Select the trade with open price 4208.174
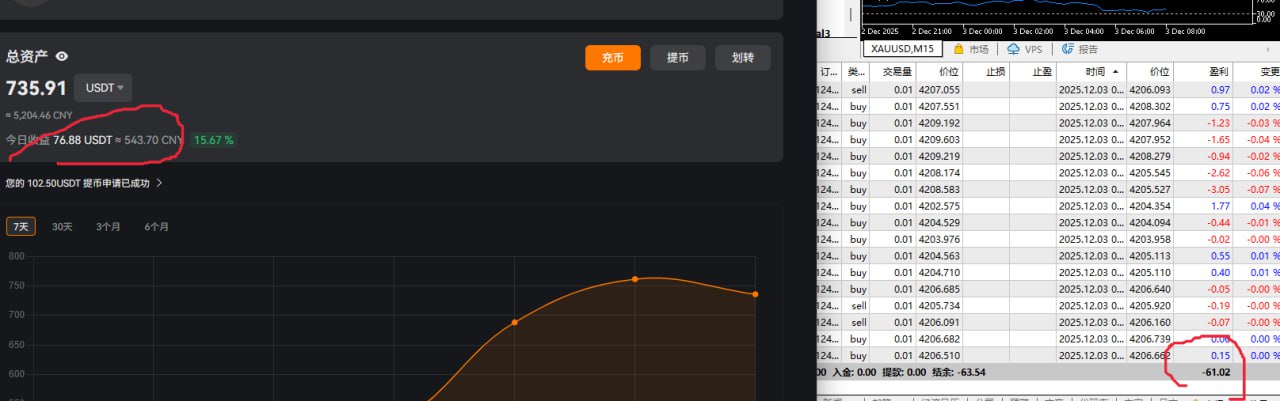Screen dimensions: 1280x401 tap(1048, 173)
